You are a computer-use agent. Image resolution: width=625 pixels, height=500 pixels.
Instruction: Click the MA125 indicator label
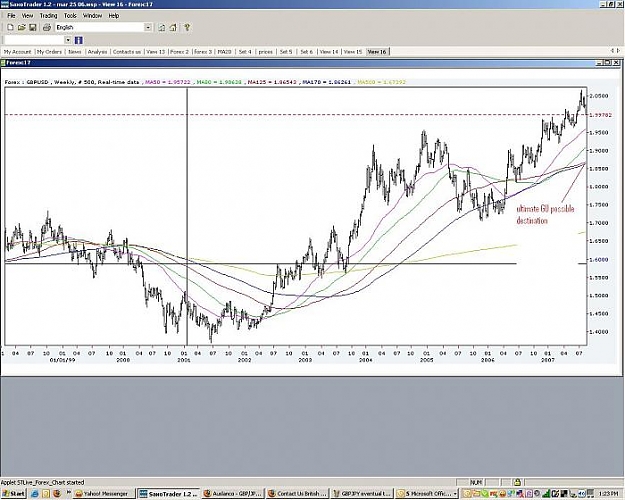(x=273, y=82)
